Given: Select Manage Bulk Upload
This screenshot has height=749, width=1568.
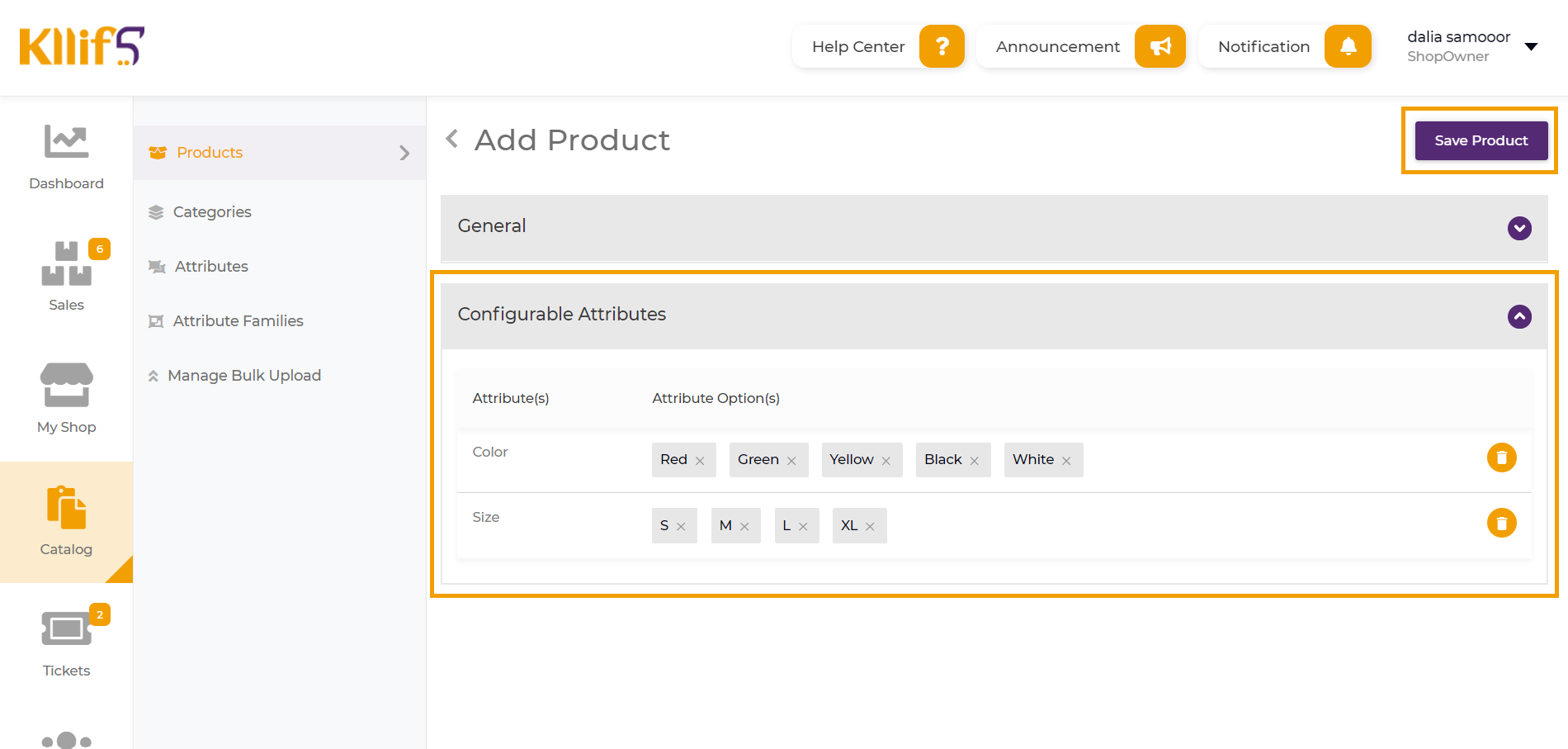Looking at the screenshot, I should tap(244, 376).
